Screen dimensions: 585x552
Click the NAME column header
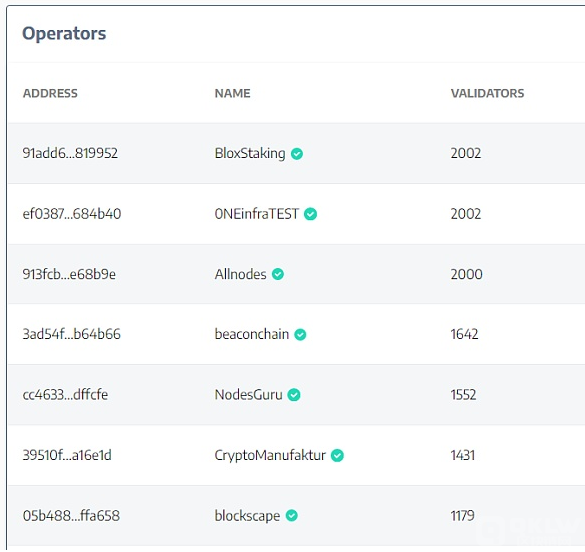[232, 93]
